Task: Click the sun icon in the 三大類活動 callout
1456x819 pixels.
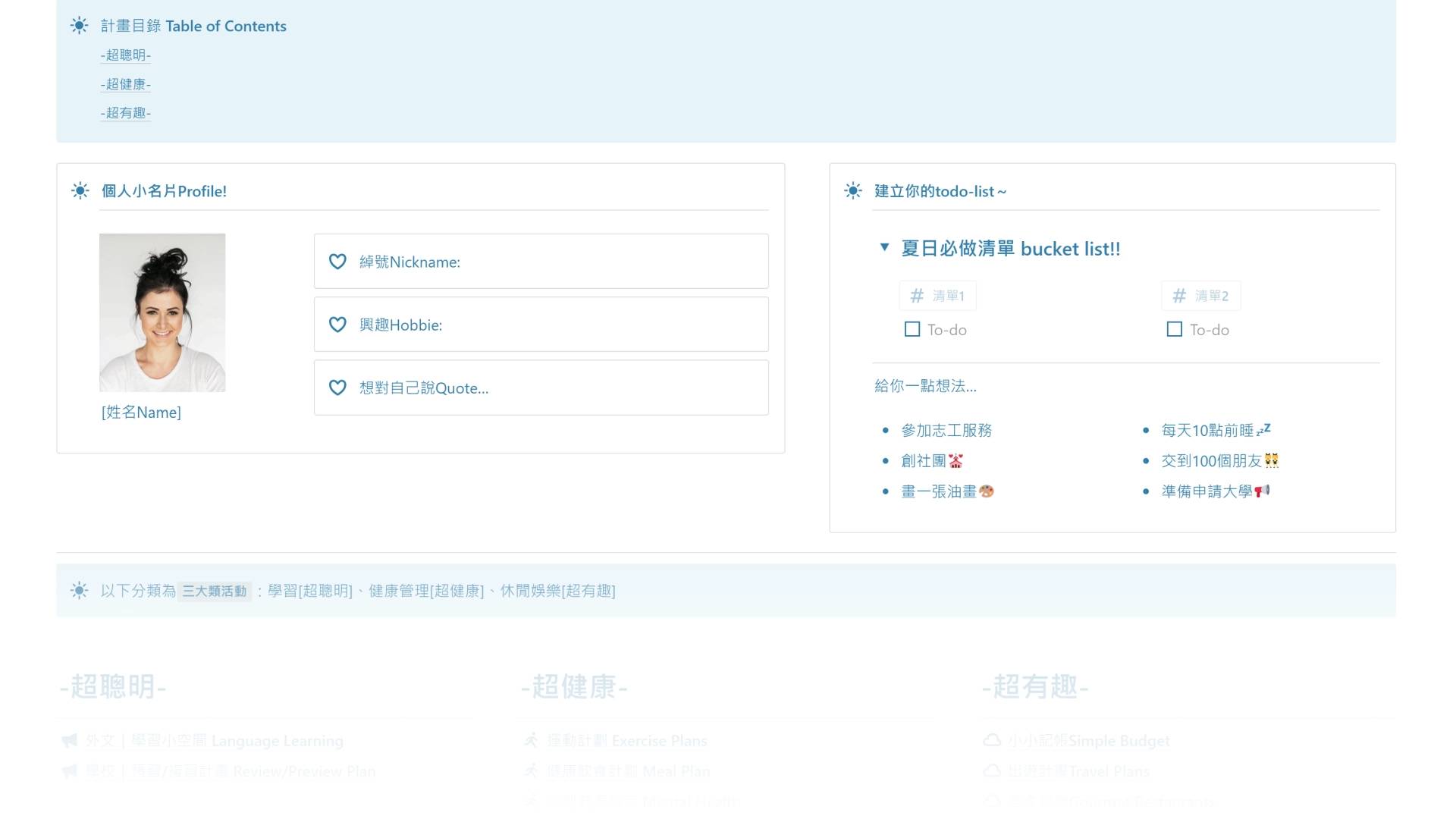Action: [x=79, y=591]
